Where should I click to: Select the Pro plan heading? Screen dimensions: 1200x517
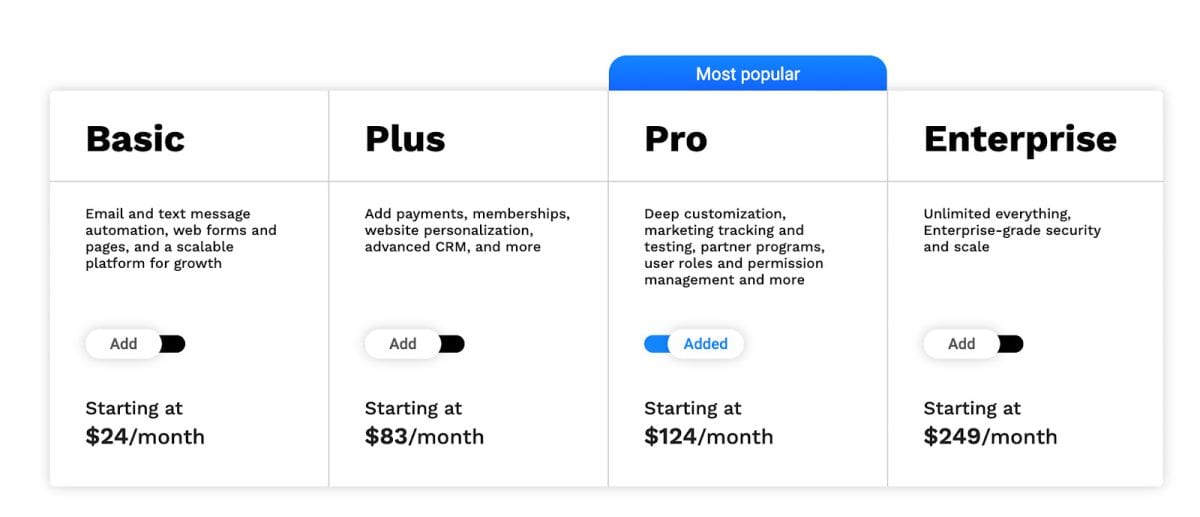pos(675,139)
